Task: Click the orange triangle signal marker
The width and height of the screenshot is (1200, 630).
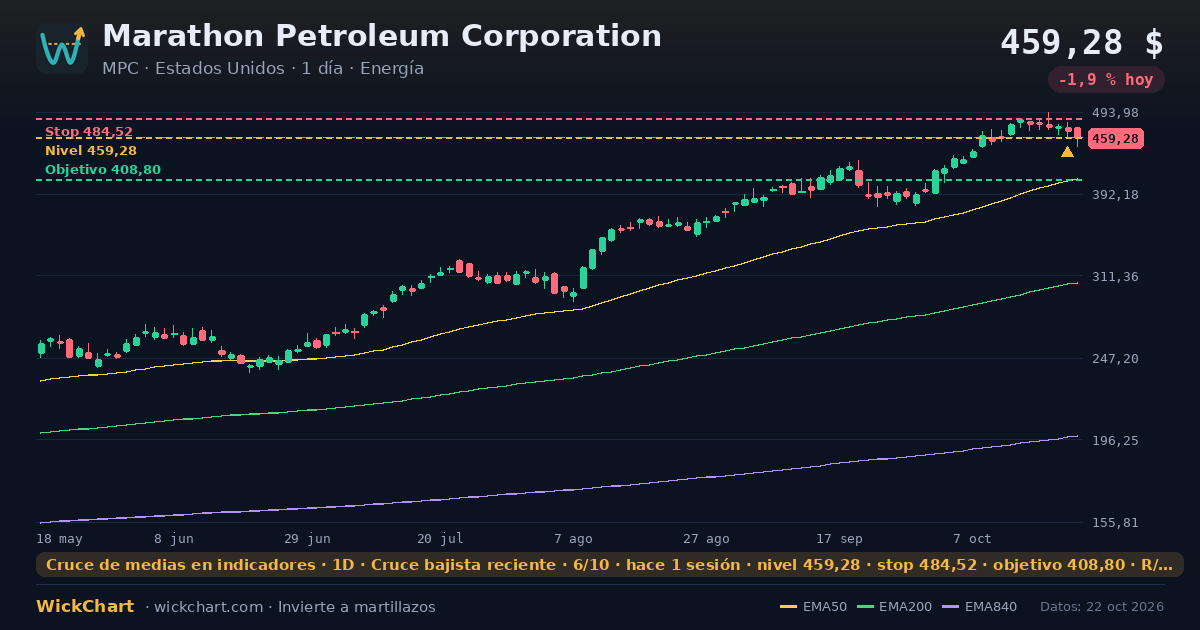Action: tap(1067, 152)
